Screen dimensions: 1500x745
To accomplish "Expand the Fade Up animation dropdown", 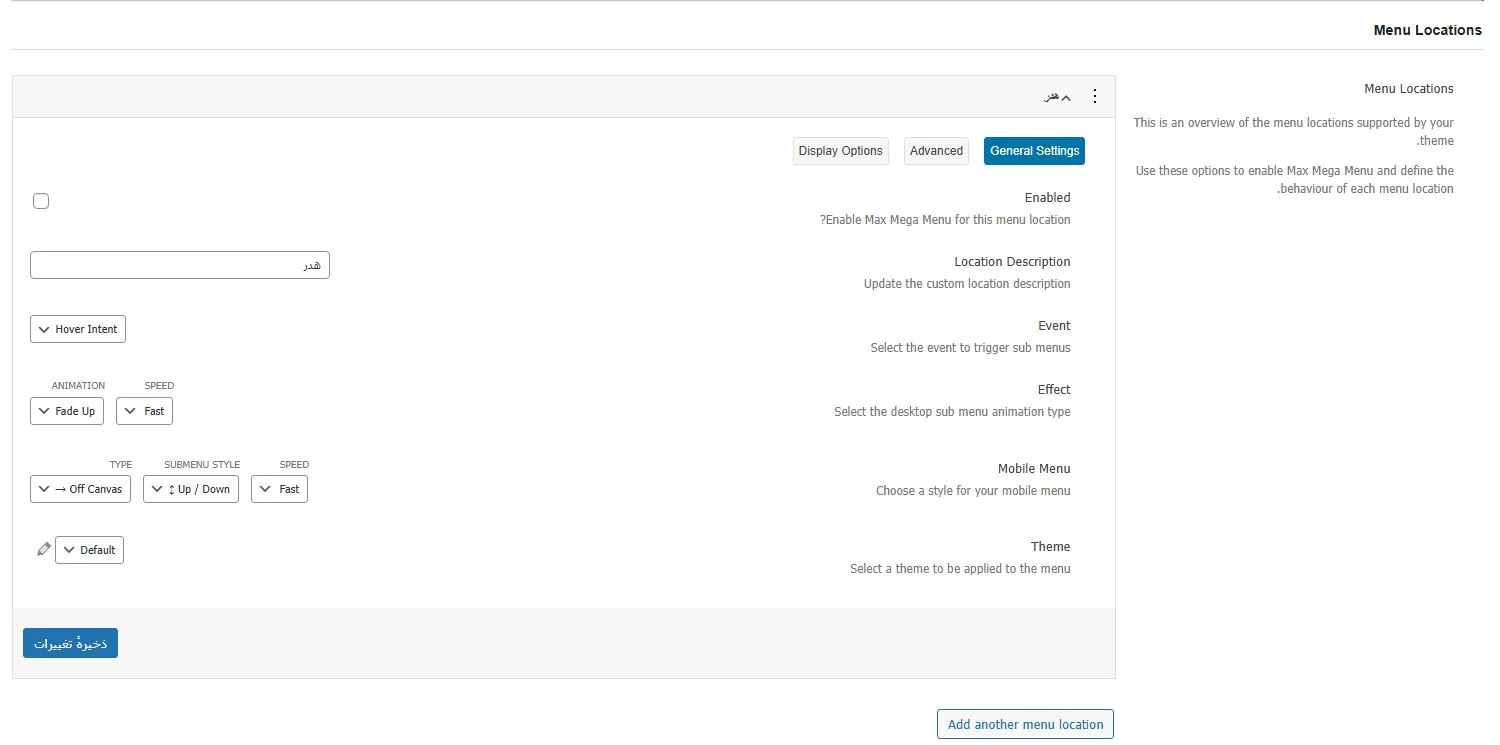I will pos(67,411).
